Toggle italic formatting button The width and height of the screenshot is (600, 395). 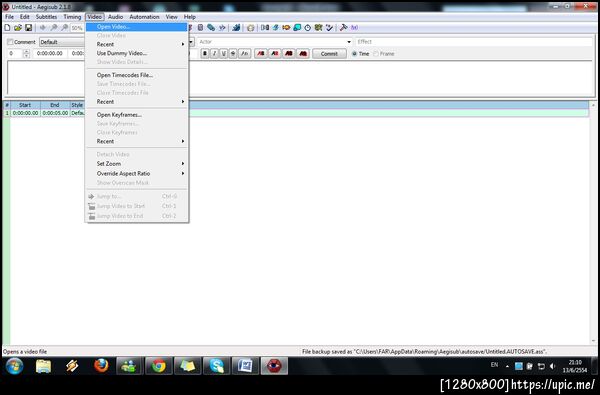(x=214, y=54)
